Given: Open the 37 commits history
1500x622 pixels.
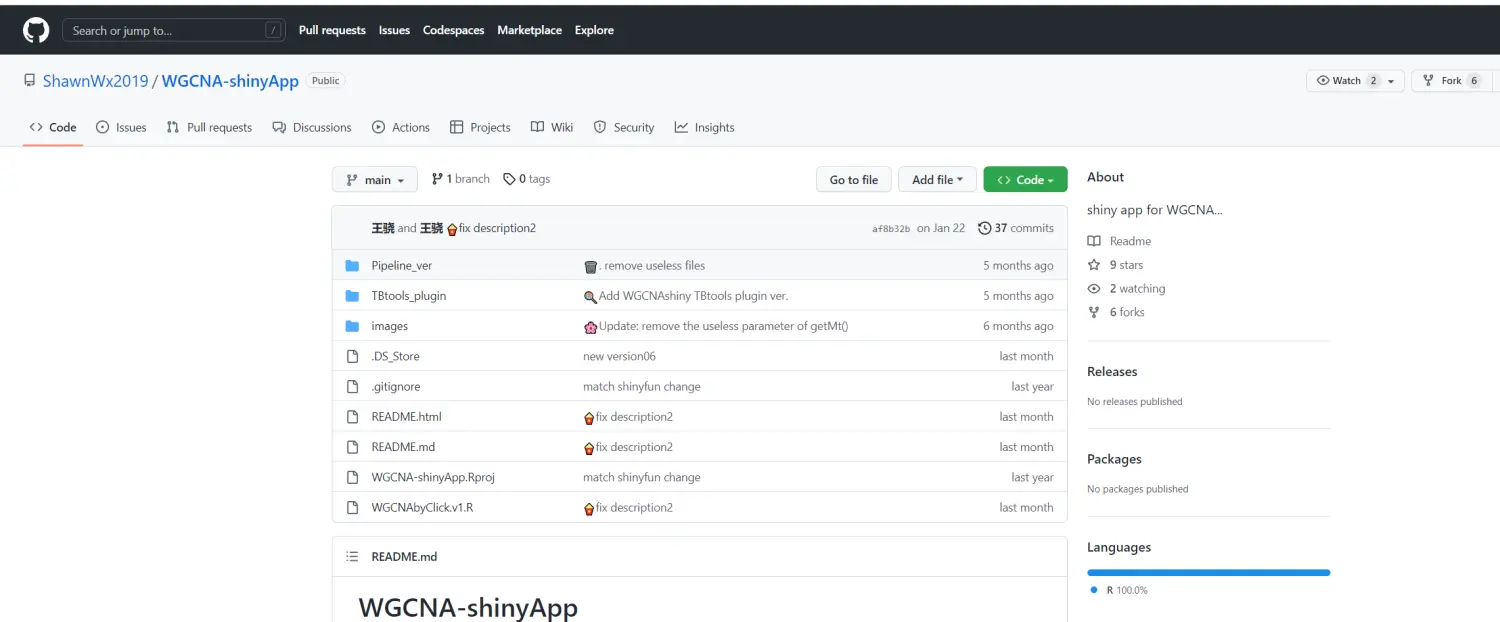Looking at the screenshot, I should click(1016, 228).
